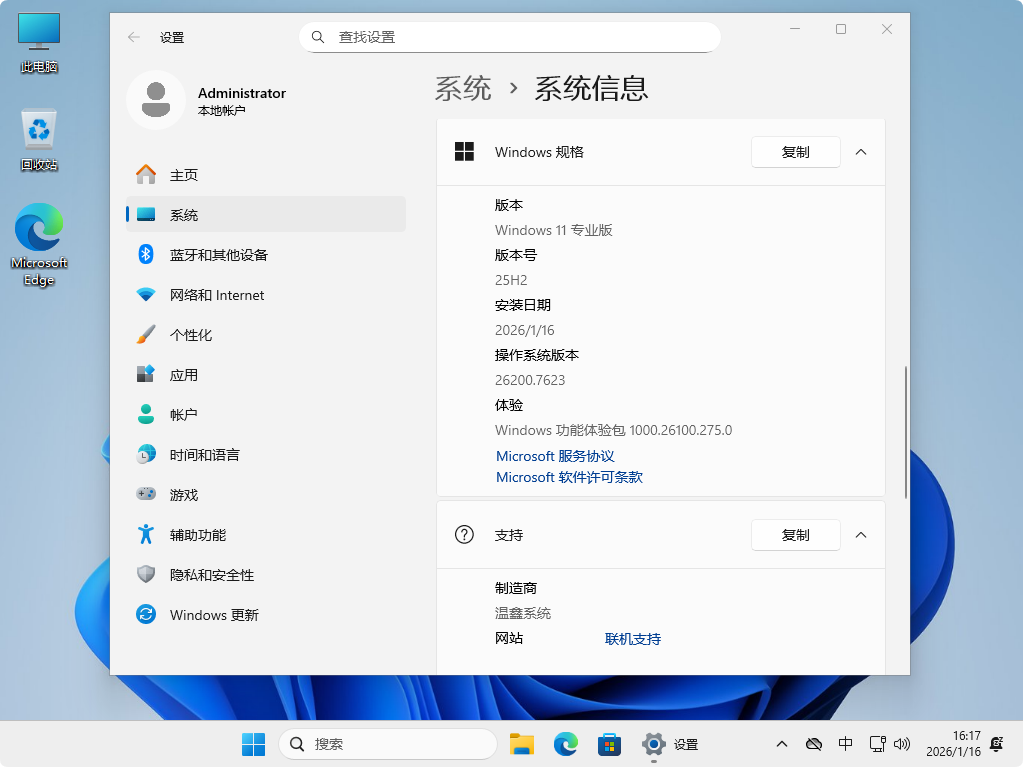Viewport: 1023px width, 767px height.
Task: Click the Accessibility figure icon
Action: coord(146,534)
